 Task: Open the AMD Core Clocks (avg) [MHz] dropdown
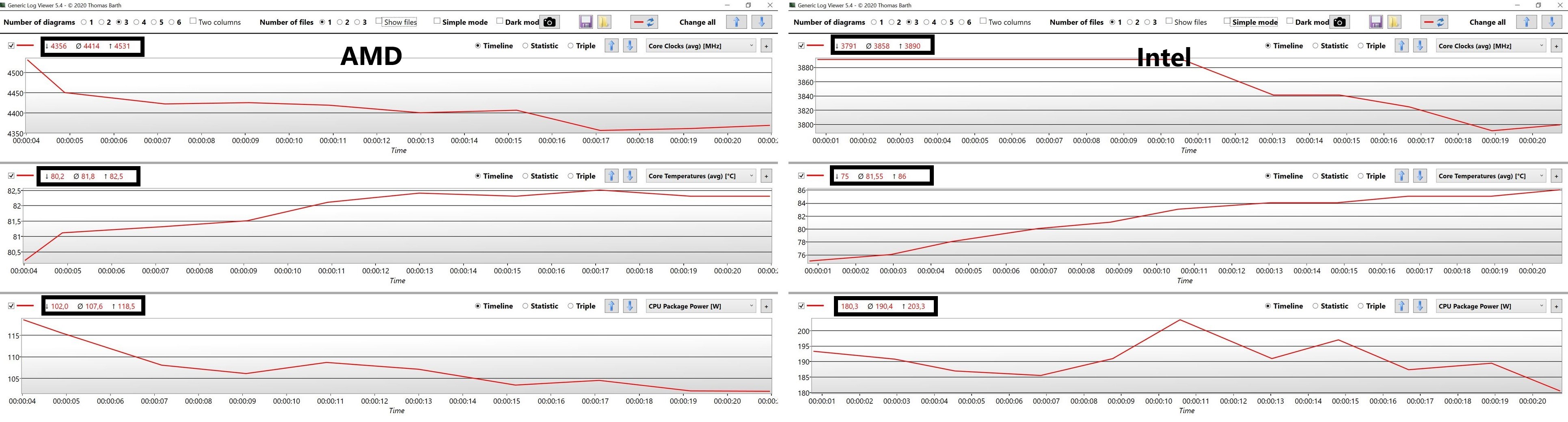[701, 45]
